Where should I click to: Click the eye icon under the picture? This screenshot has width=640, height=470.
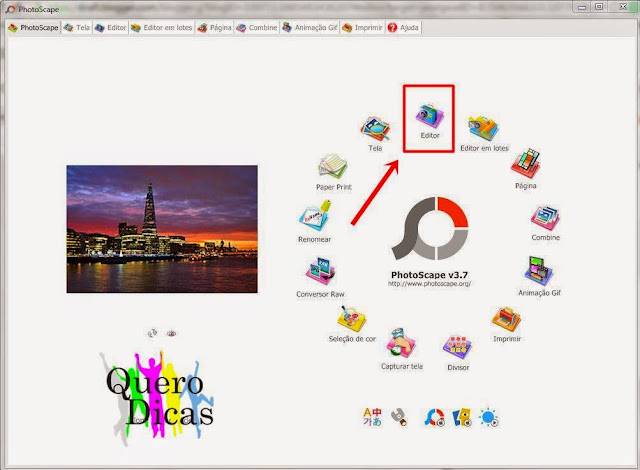tap(171, 333)
